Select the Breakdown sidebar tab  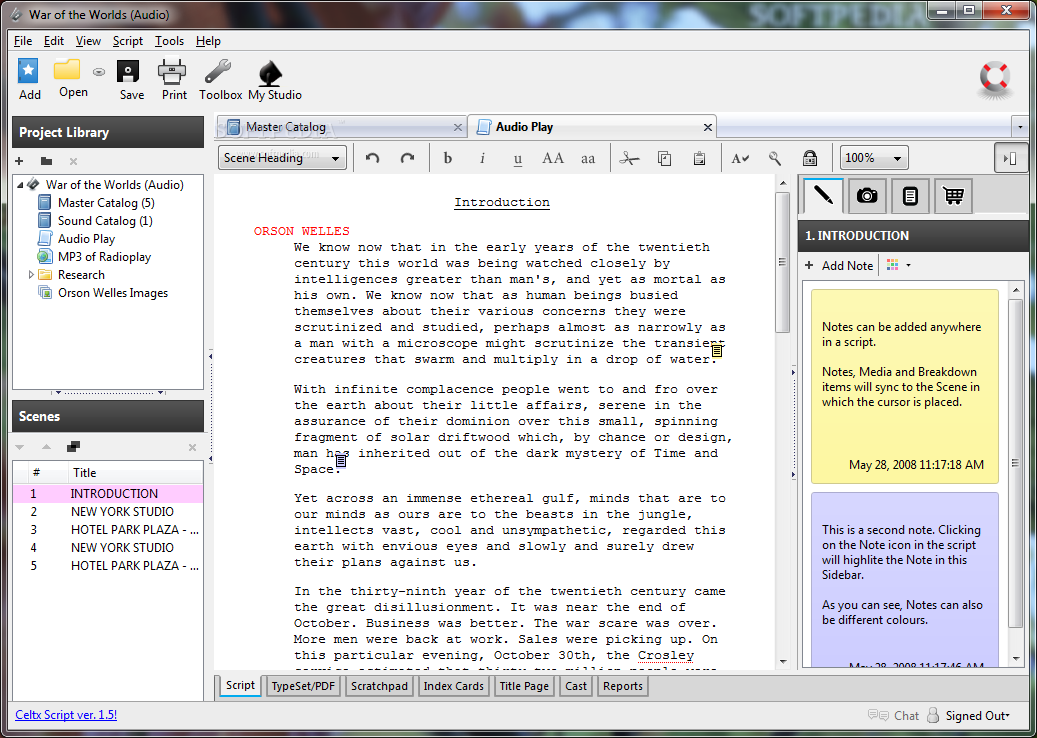(910, 196)
